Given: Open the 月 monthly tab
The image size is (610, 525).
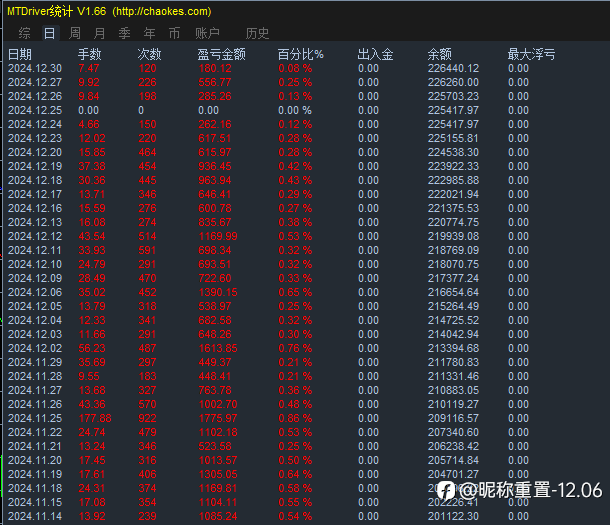Looking at the screenshot, I should coord(100,33).
